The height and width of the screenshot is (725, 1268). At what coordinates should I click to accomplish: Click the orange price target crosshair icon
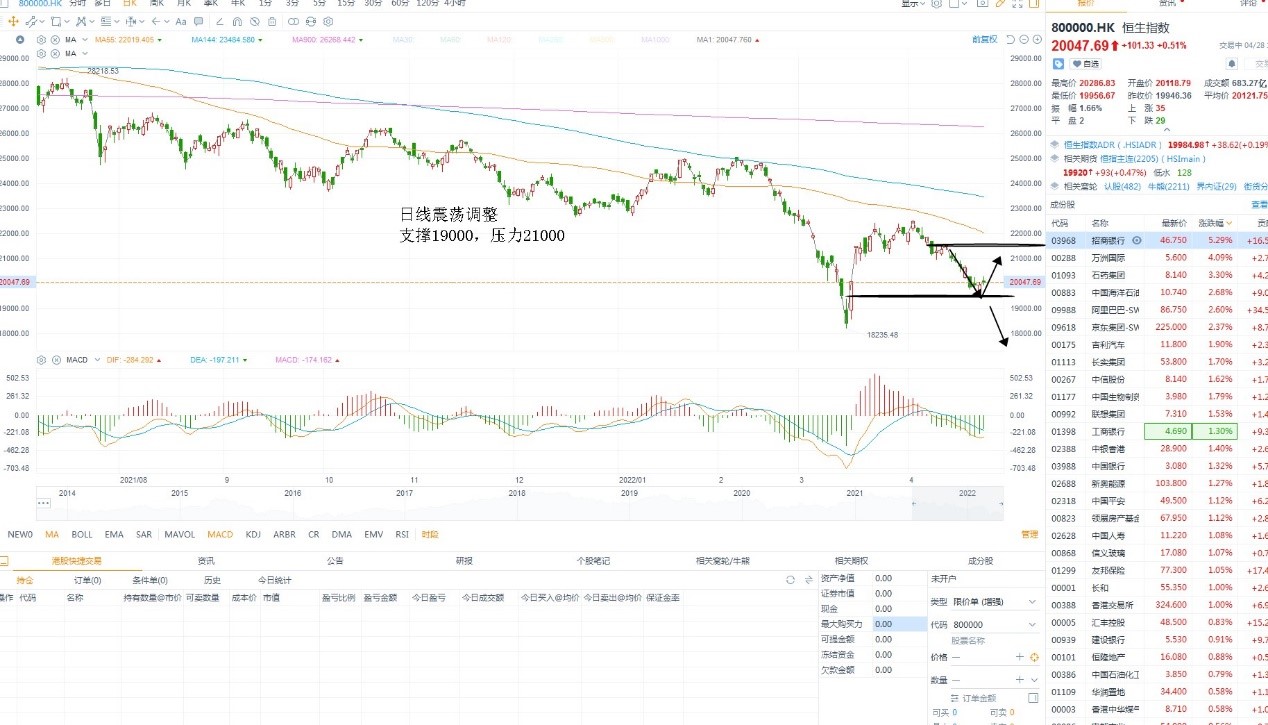coord(1034,657)
